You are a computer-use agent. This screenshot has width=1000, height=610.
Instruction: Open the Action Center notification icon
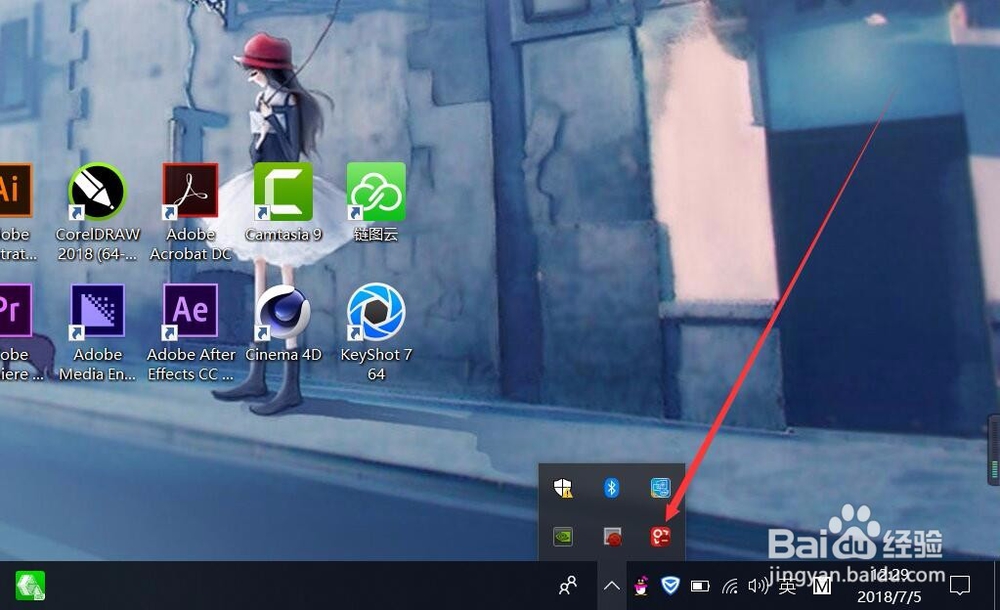click(959, 585)
